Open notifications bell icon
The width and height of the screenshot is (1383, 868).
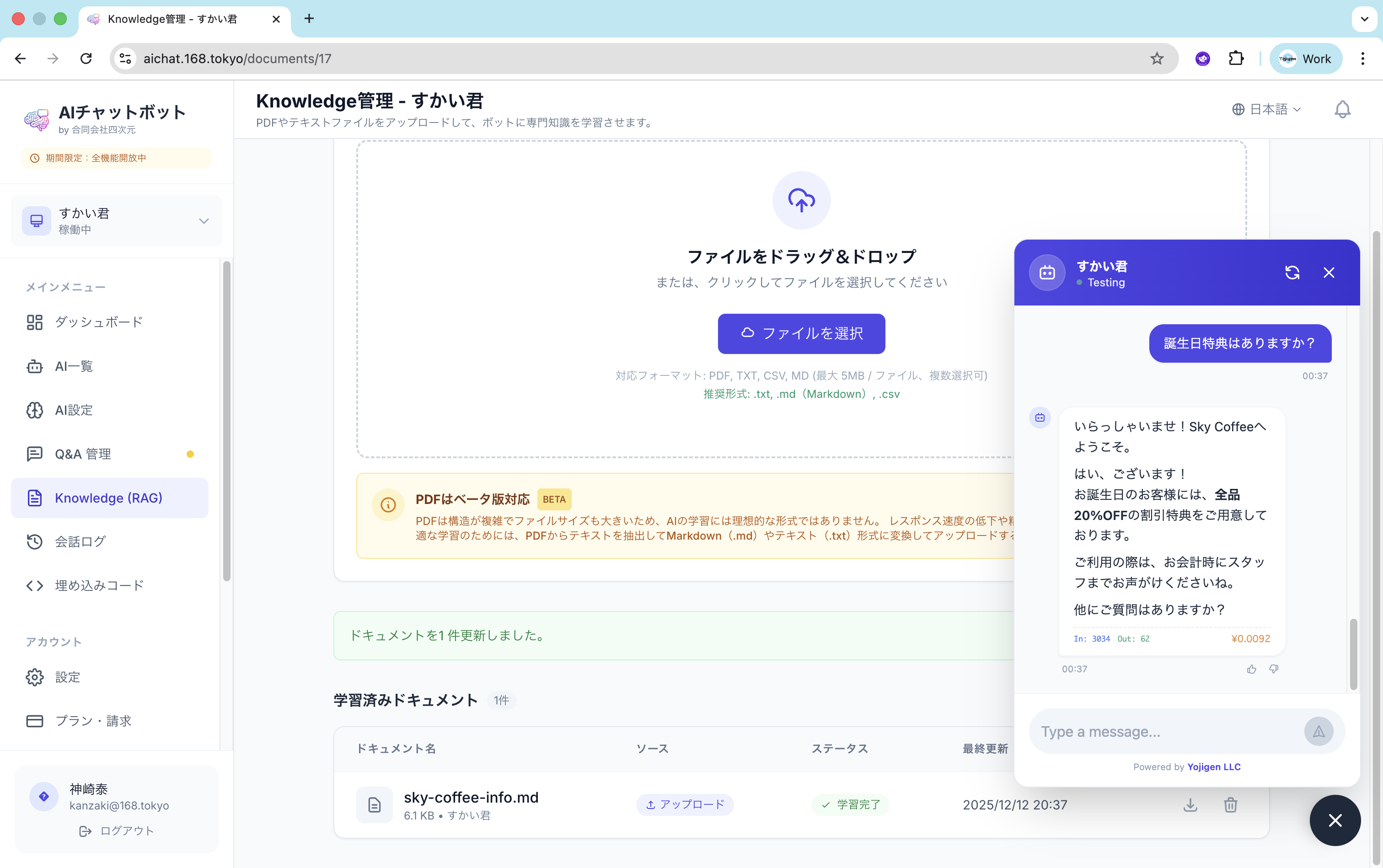tap(1342, 109)
